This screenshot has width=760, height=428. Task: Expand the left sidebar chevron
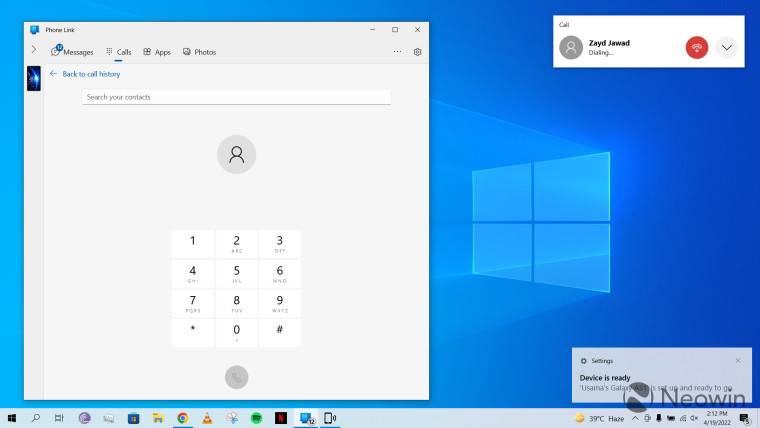(x=34, y=50)
